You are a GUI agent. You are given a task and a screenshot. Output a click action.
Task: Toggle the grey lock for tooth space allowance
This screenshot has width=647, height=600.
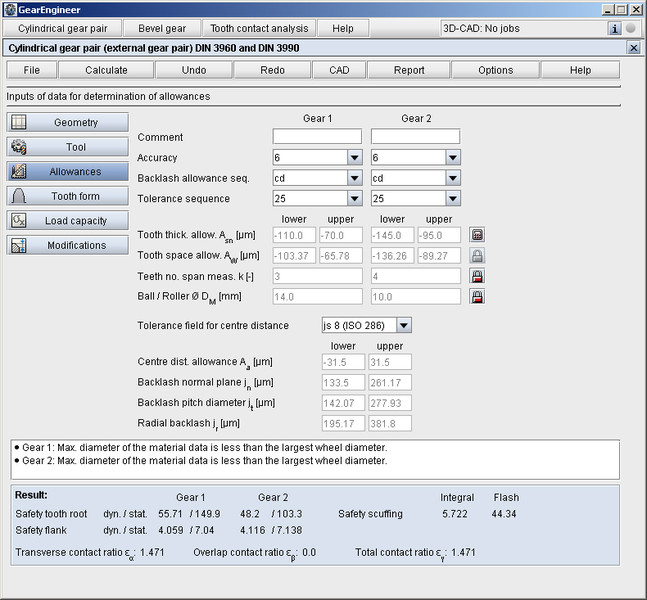tap(478, 256)
